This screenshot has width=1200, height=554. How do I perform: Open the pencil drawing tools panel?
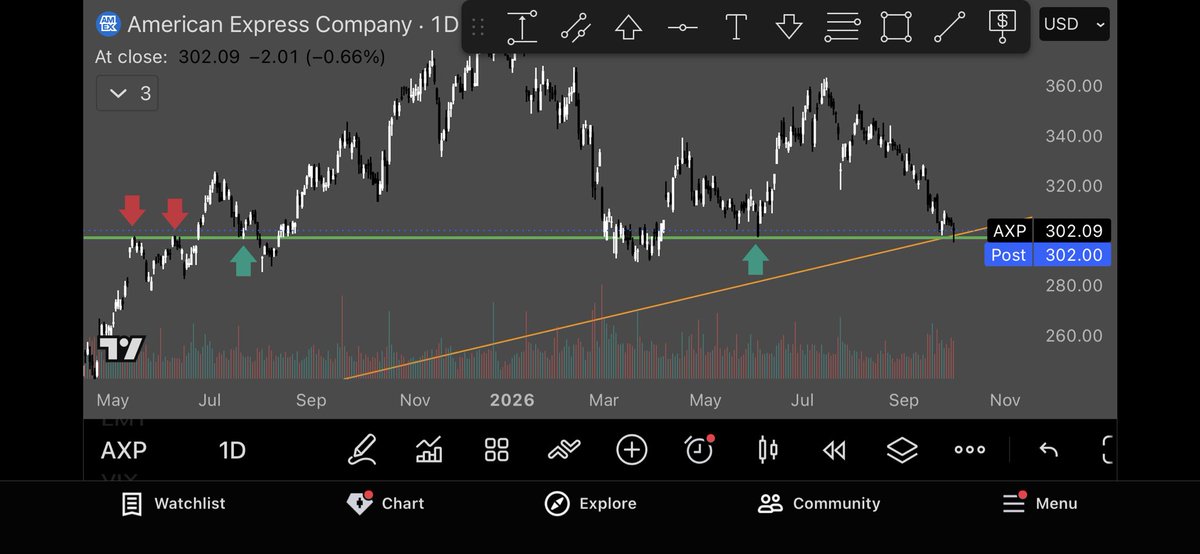(x=362, y=450)
